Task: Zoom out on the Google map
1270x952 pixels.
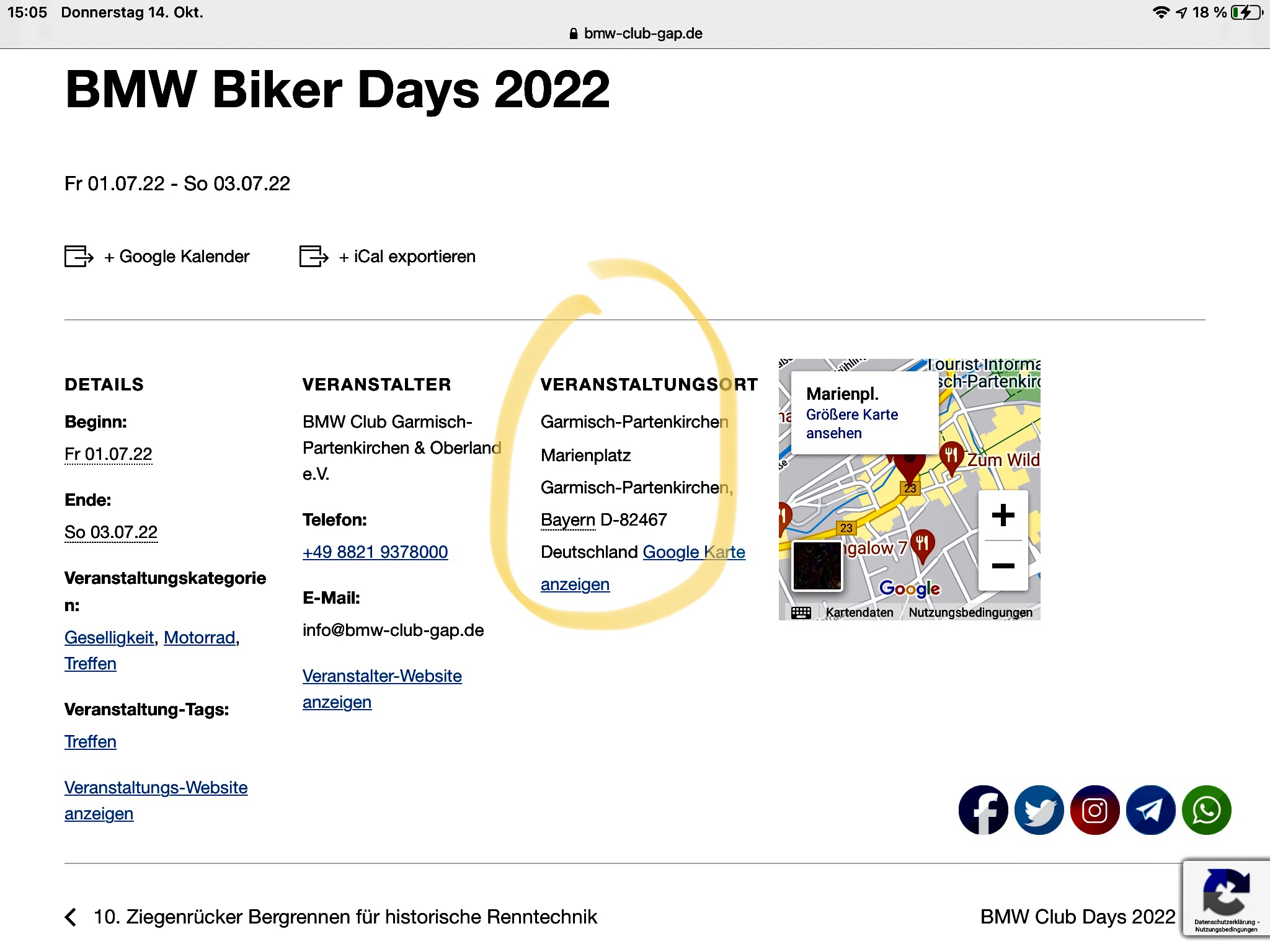Action: [x=1003, y=565]
